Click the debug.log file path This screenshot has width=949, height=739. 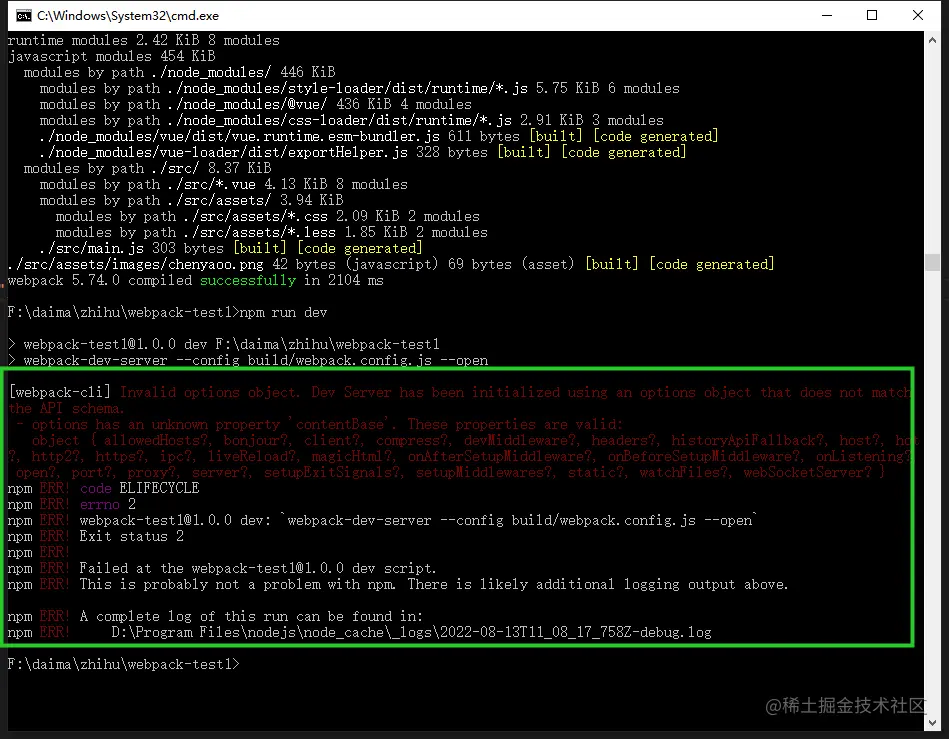click(x=411, y=632)
